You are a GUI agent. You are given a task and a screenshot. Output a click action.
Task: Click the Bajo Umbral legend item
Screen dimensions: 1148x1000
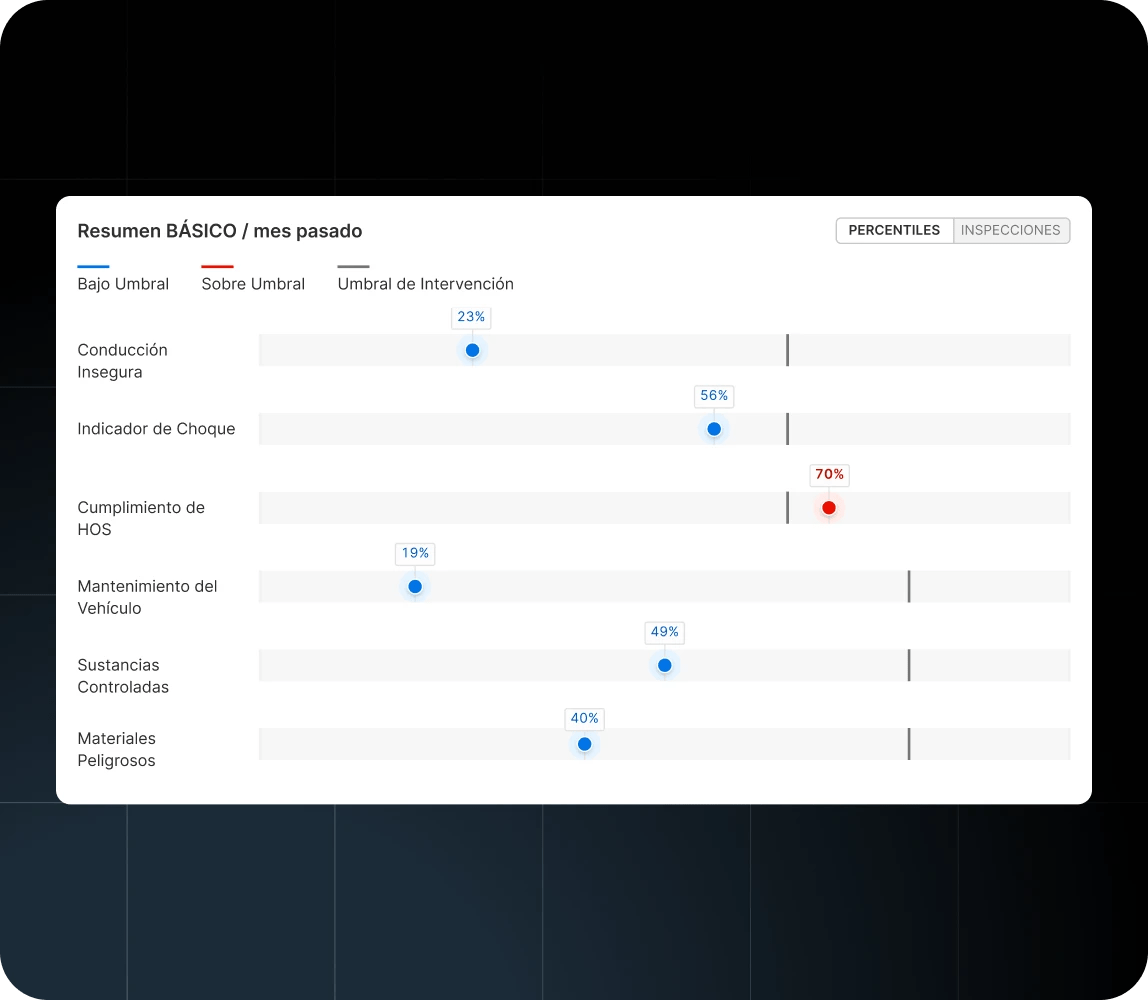click(x=123, y=284)
